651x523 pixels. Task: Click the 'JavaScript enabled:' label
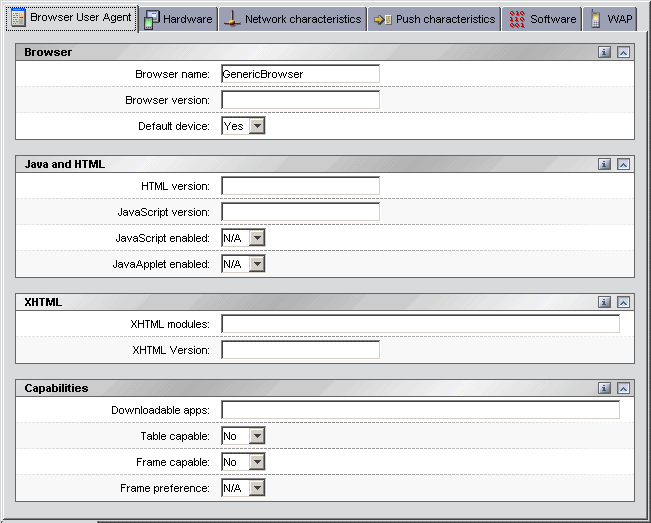click(162, 238)
